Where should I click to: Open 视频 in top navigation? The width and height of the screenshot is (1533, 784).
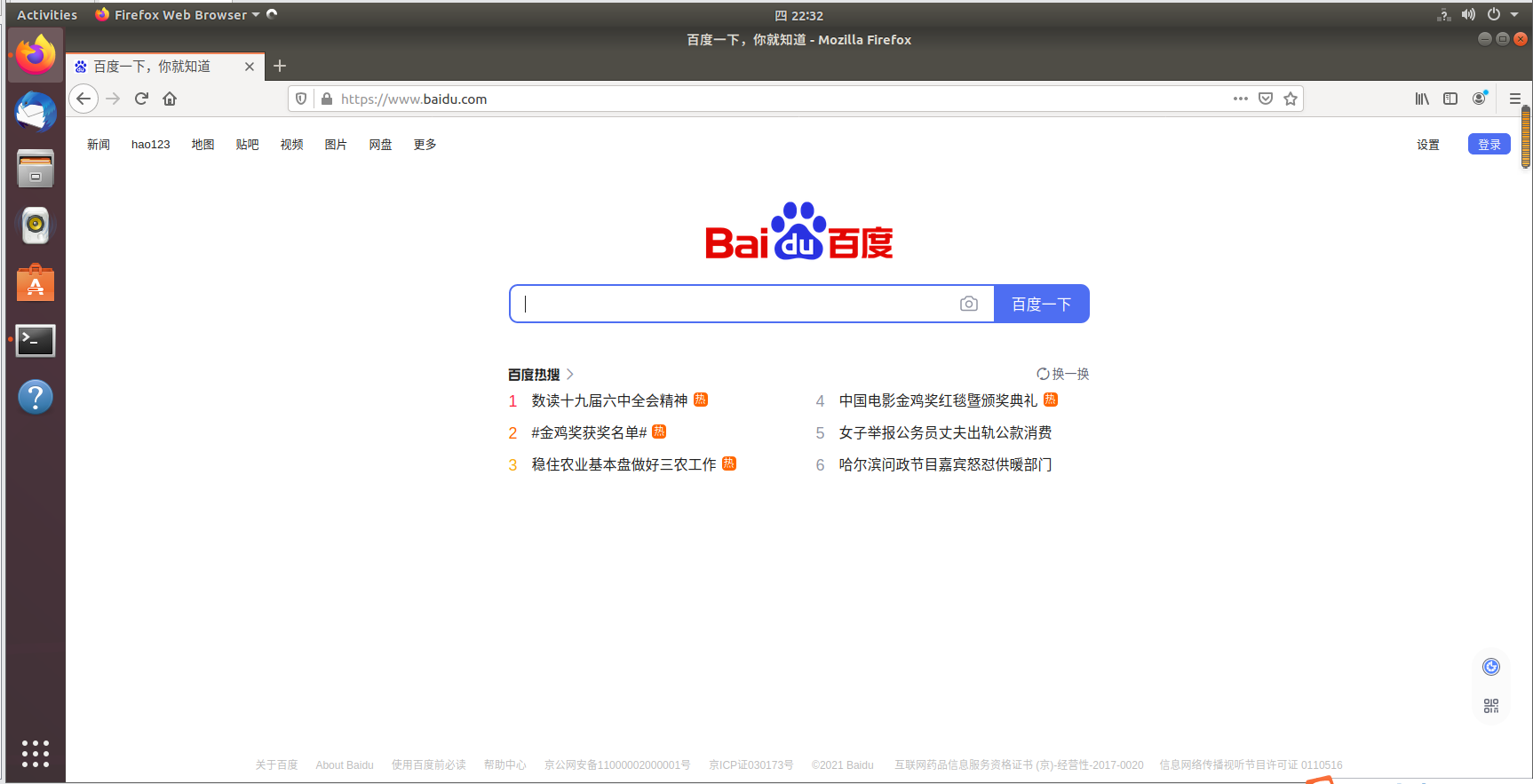point(291,145)
